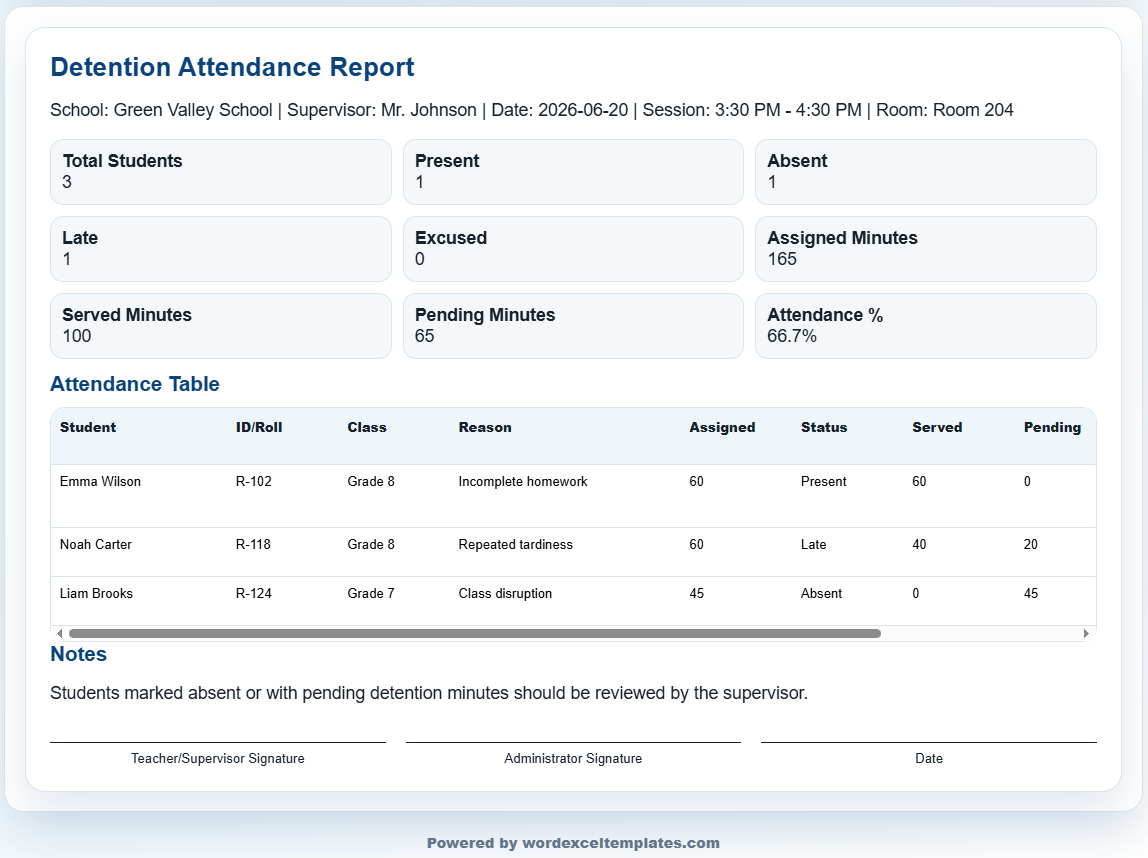Click the Total Students summary card
1148x858 pixels.
coord(221,172)
